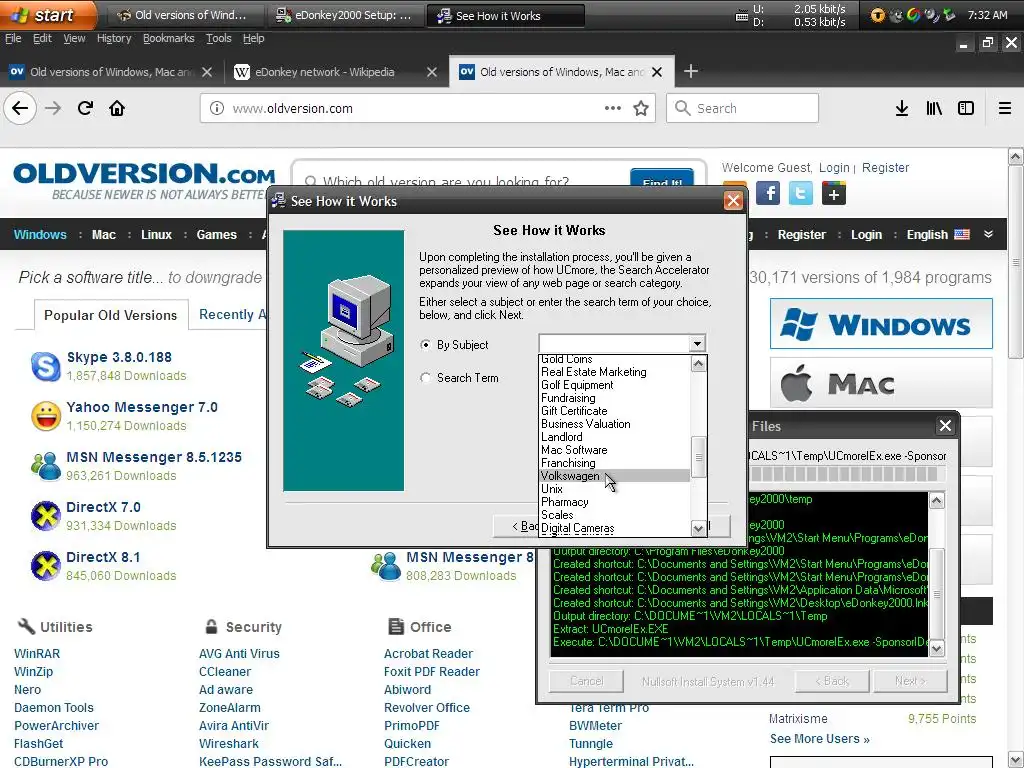The image size is (1024, 768).
Task: Switch to Popular Old Versions tab
Action: coord(110,315)
